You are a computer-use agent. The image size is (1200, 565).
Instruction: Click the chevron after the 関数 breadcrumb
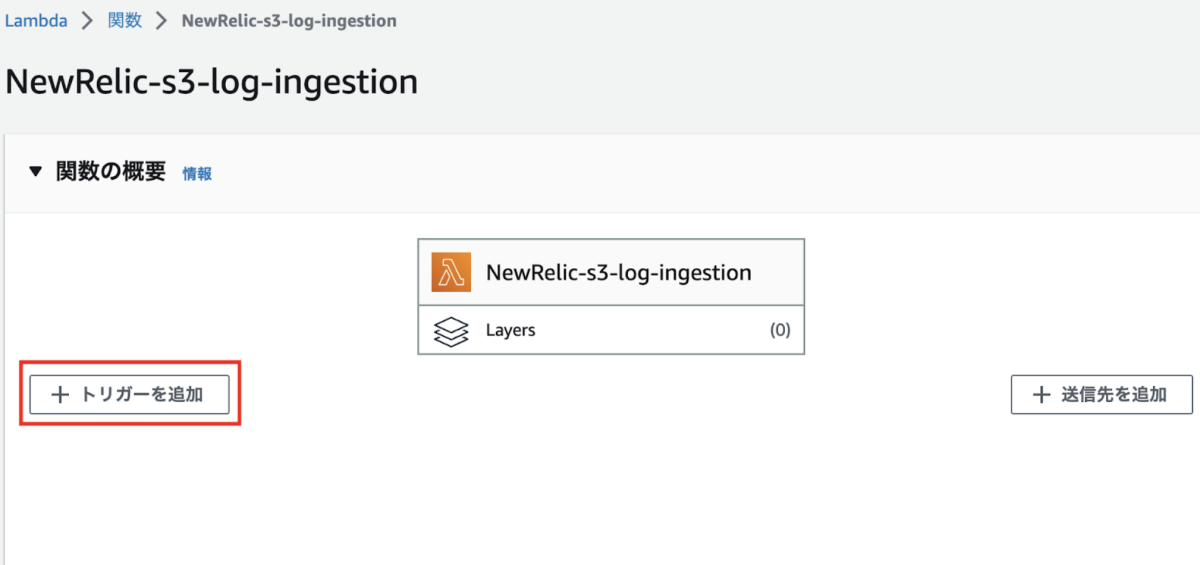(162, 21)
